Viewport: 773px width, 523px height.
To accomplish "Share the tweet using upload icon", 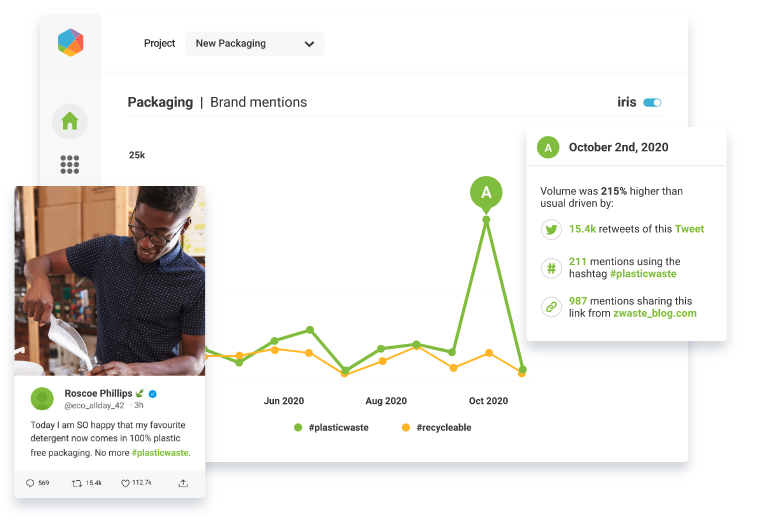I will pos(183,483).
